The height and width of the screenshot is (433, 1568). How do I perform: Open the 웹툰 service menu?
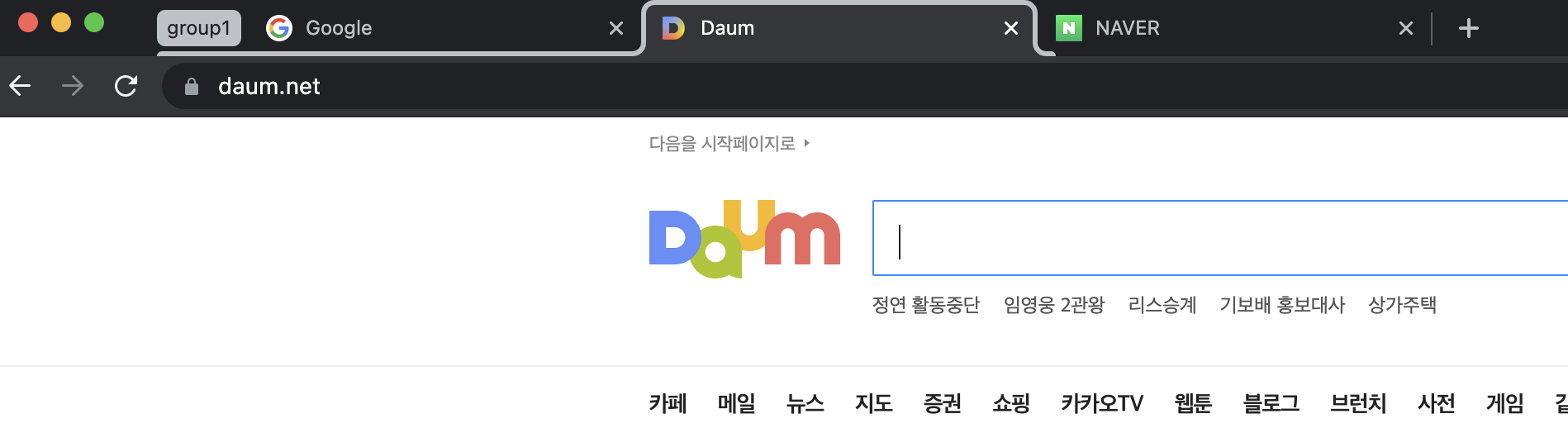[1193, 403]
